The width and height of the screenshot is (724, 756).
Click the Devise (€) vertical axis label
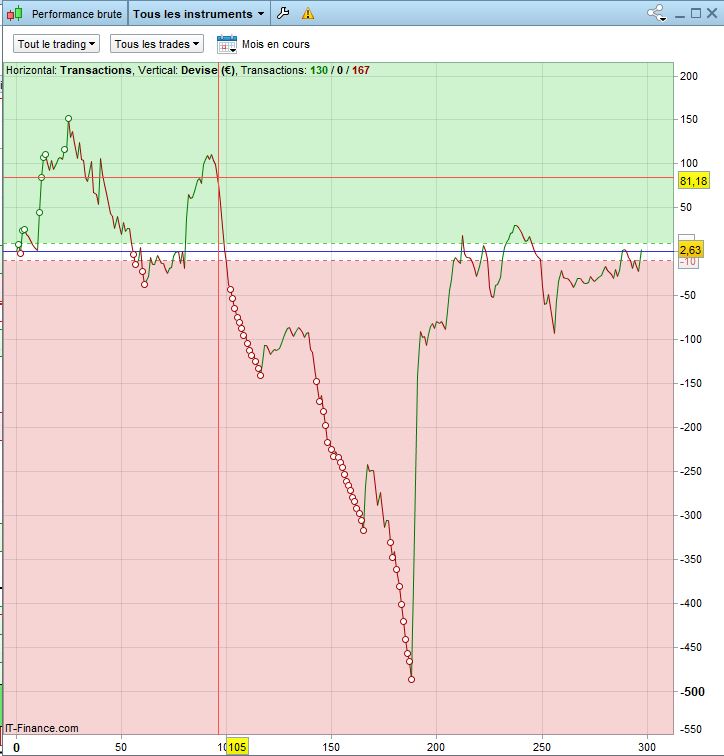click(208, 70)
